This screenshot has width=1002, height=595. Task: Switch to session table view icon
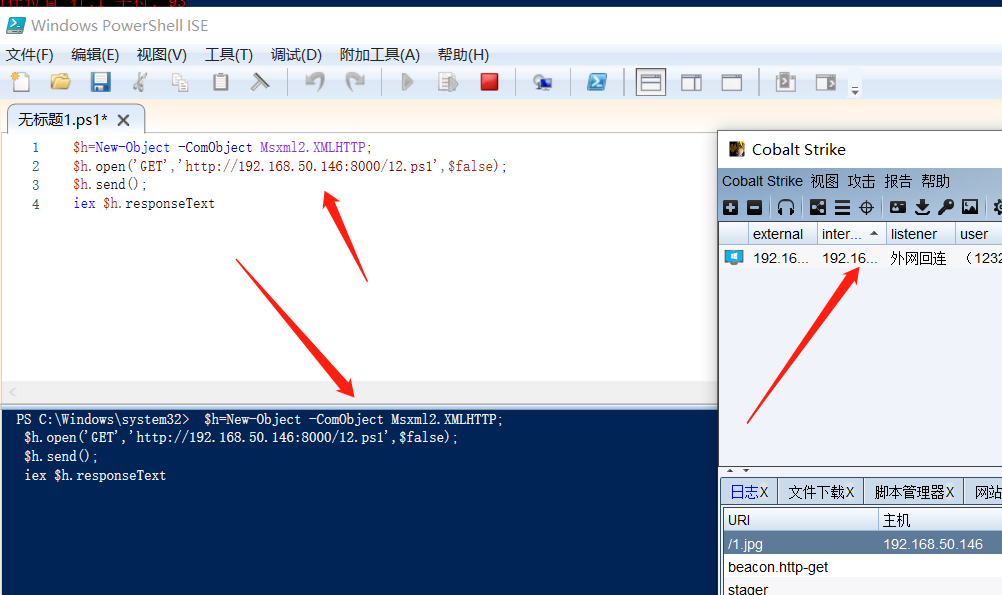point(842,207)
